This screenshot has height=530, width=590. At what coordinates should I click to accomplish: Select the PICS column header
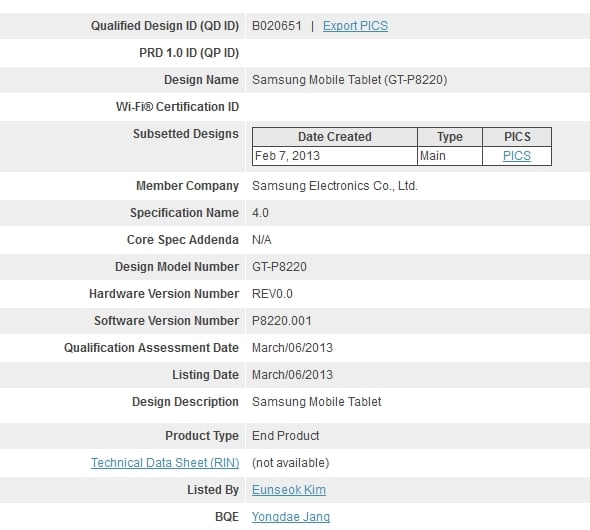pyautogui.click(x=517, y=137)
